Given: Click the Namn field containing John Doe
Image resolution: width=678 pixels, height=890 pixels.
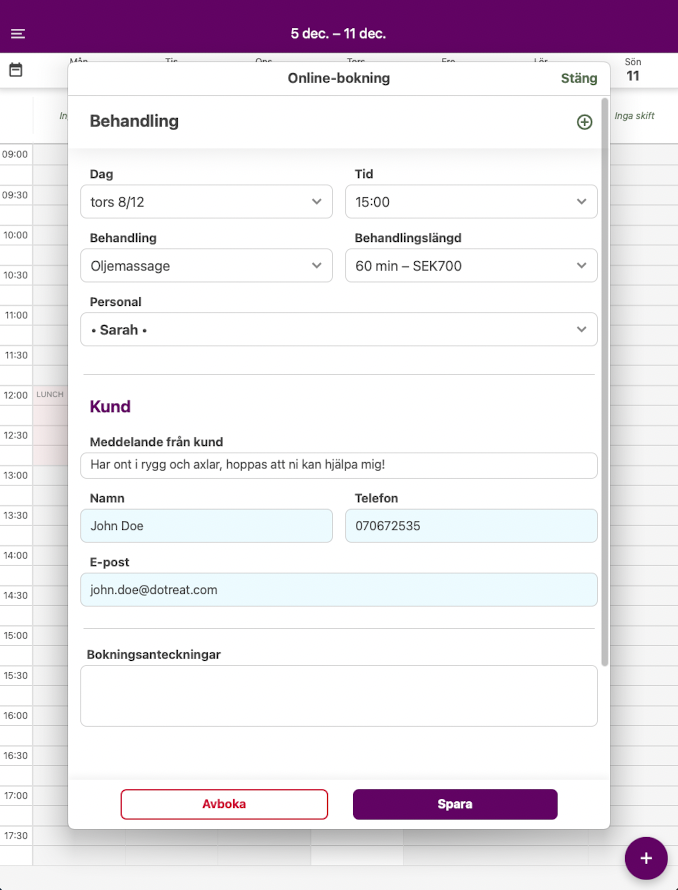Looking at the screenshot, I should tap(206, 526).
